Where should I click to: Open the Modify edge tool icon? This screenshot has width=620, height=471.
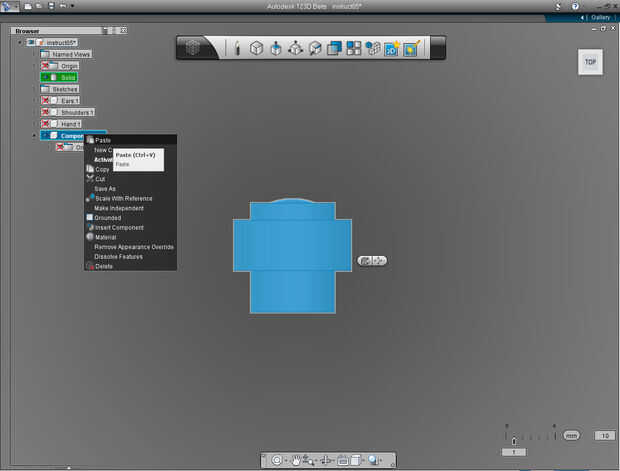coord(315,49)
